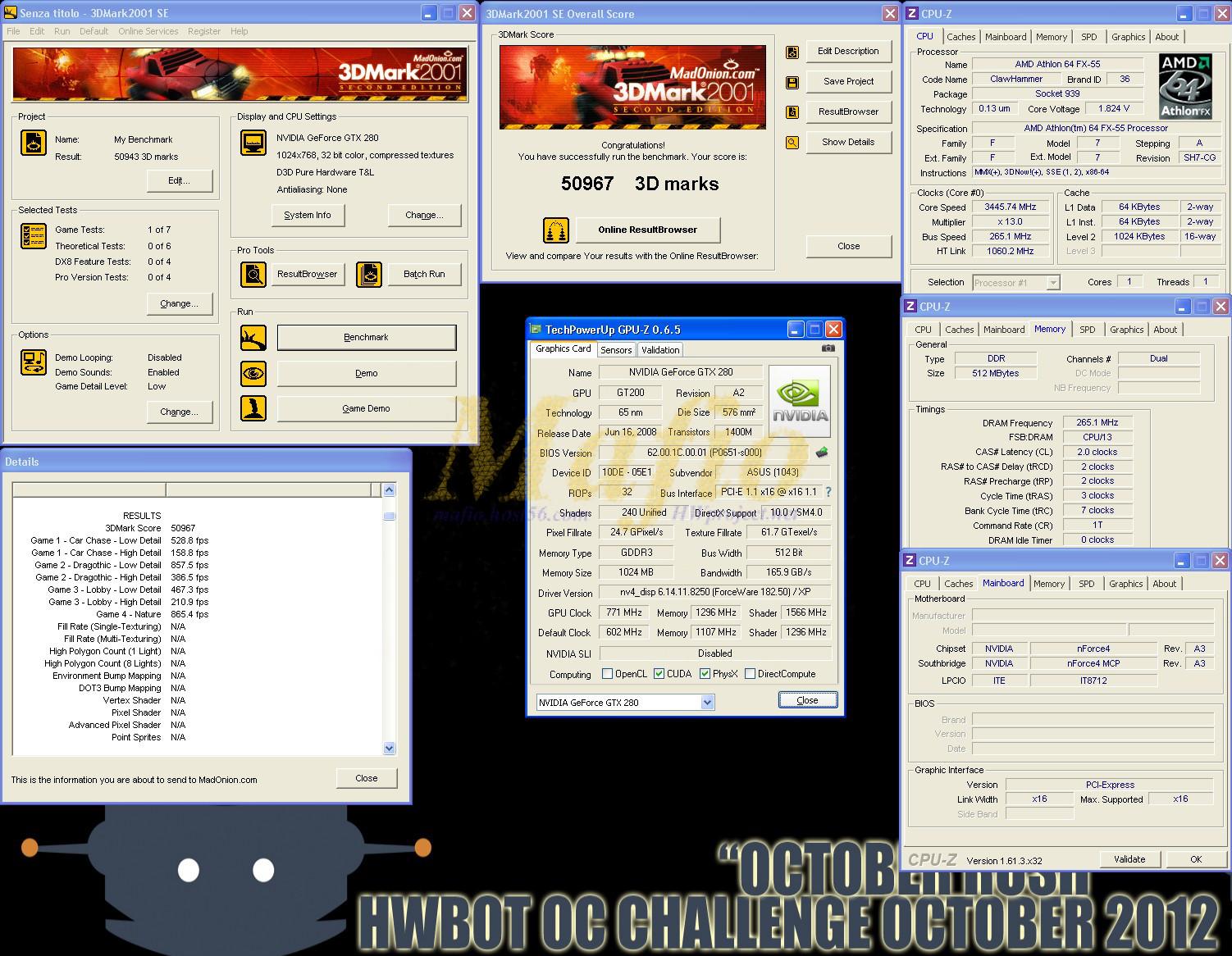1232x956 pixels.
Task: Click the 3DMark2001 SE title bar icon
Action: click(x=11, y=13)
